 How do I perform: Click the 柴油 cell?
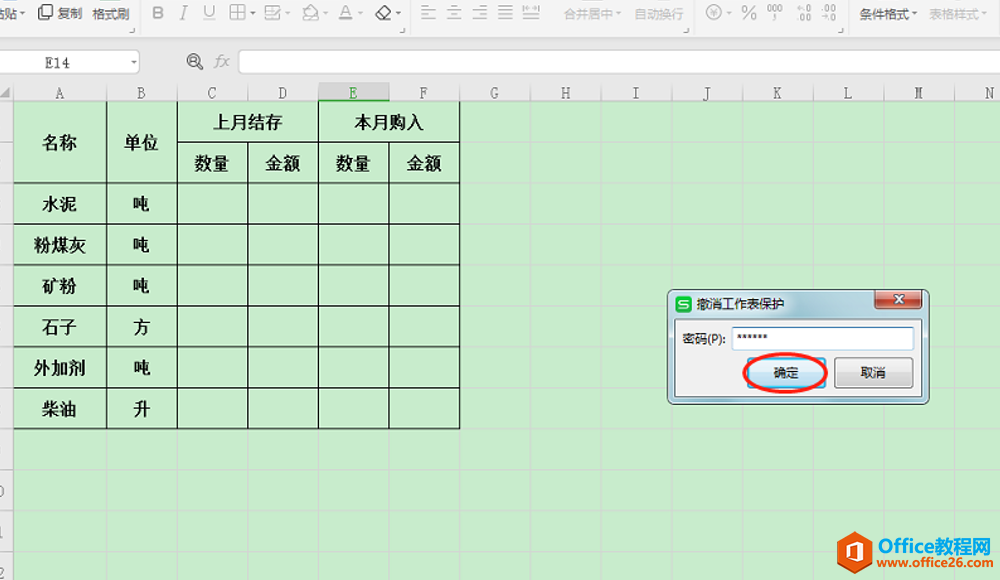coord(60,408)
